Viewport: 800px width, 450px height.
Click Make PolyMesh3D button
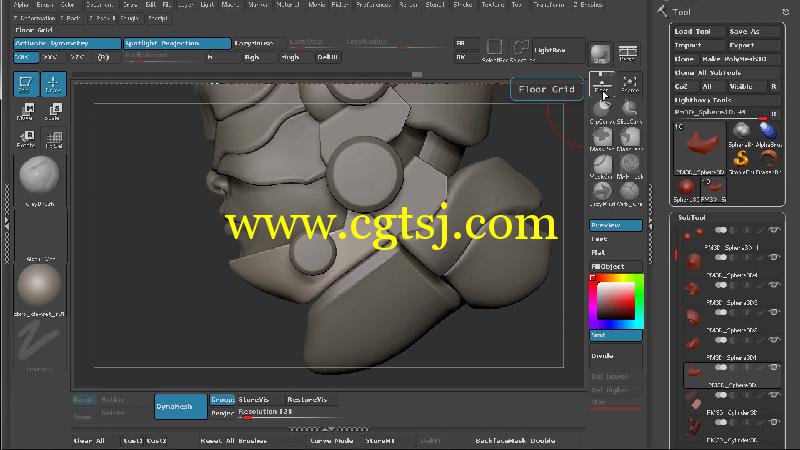coord(740,59)
